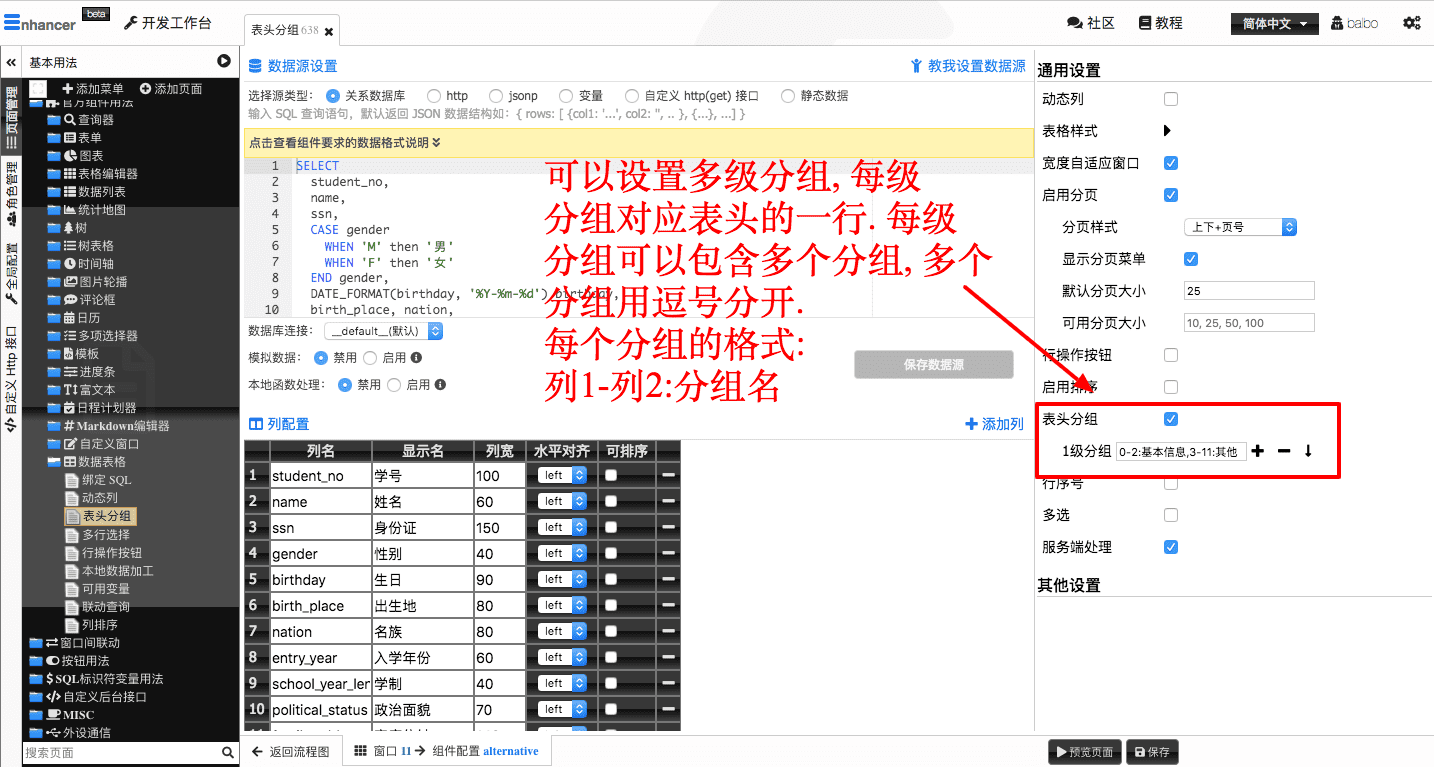Screen dimensions: 1434x767
Task: Click the remove icon for student_no row
Action: (668, 475)
